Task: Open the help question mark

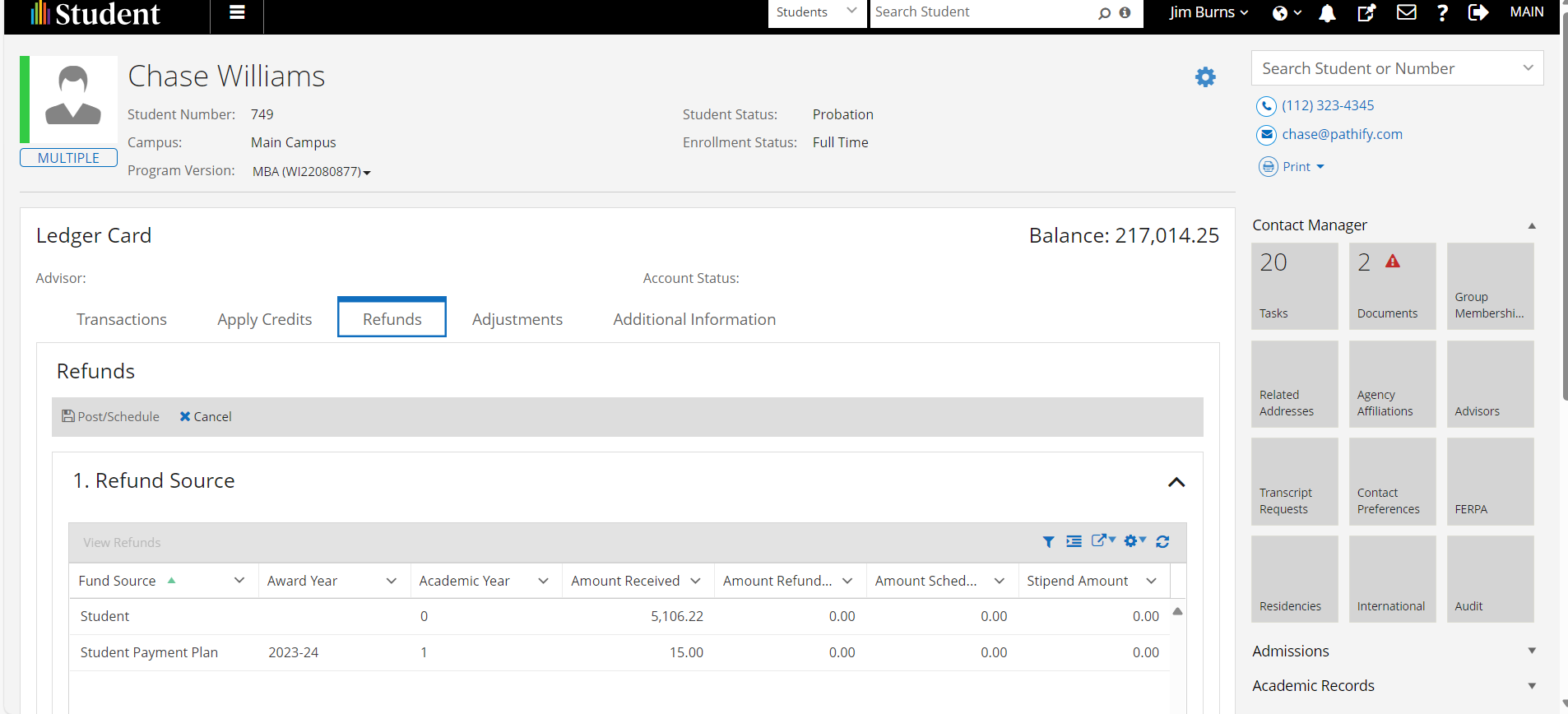Action: click(1442, 12)
